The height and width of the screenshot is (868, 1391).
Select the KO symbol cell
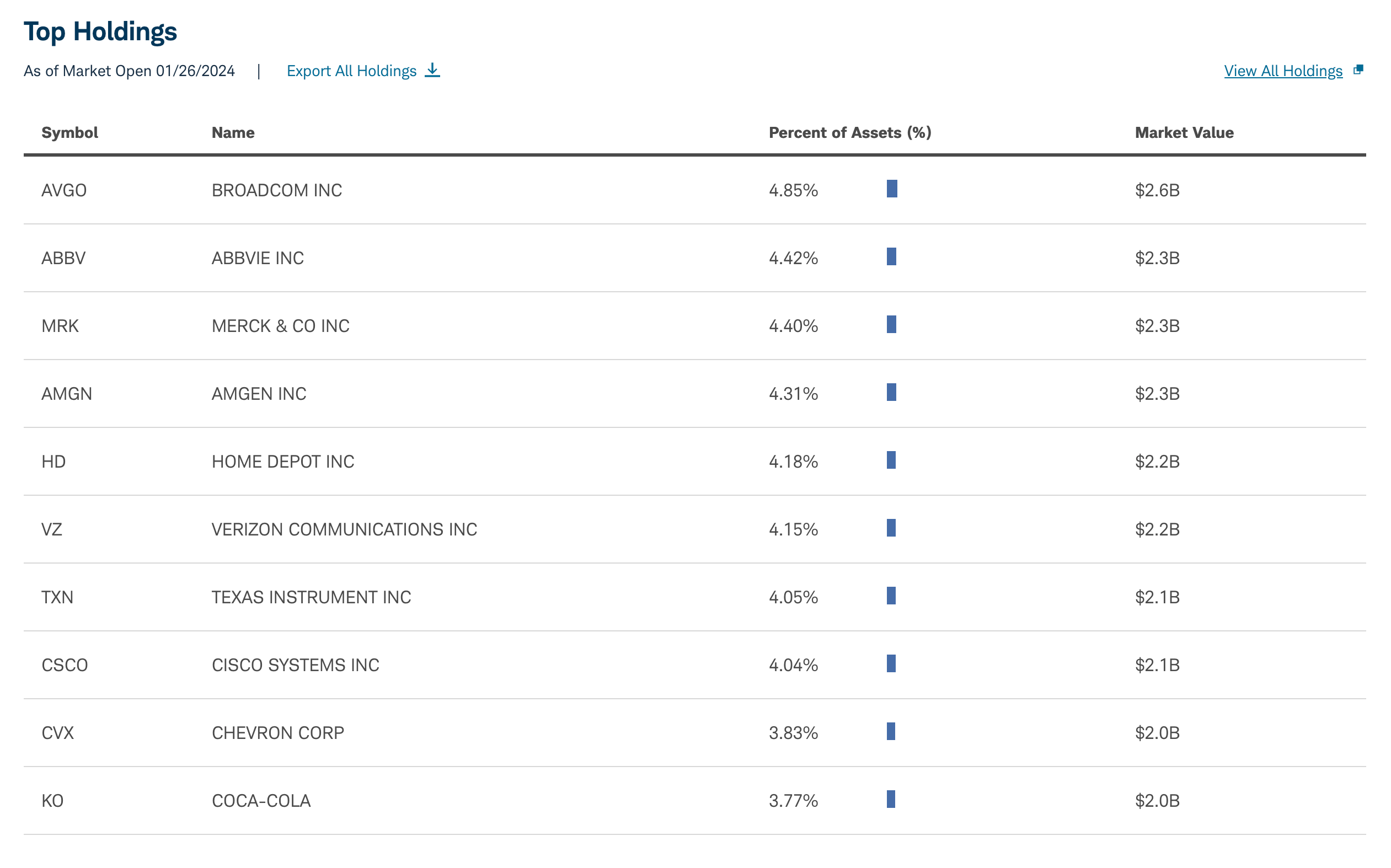(x=52, y=800)
